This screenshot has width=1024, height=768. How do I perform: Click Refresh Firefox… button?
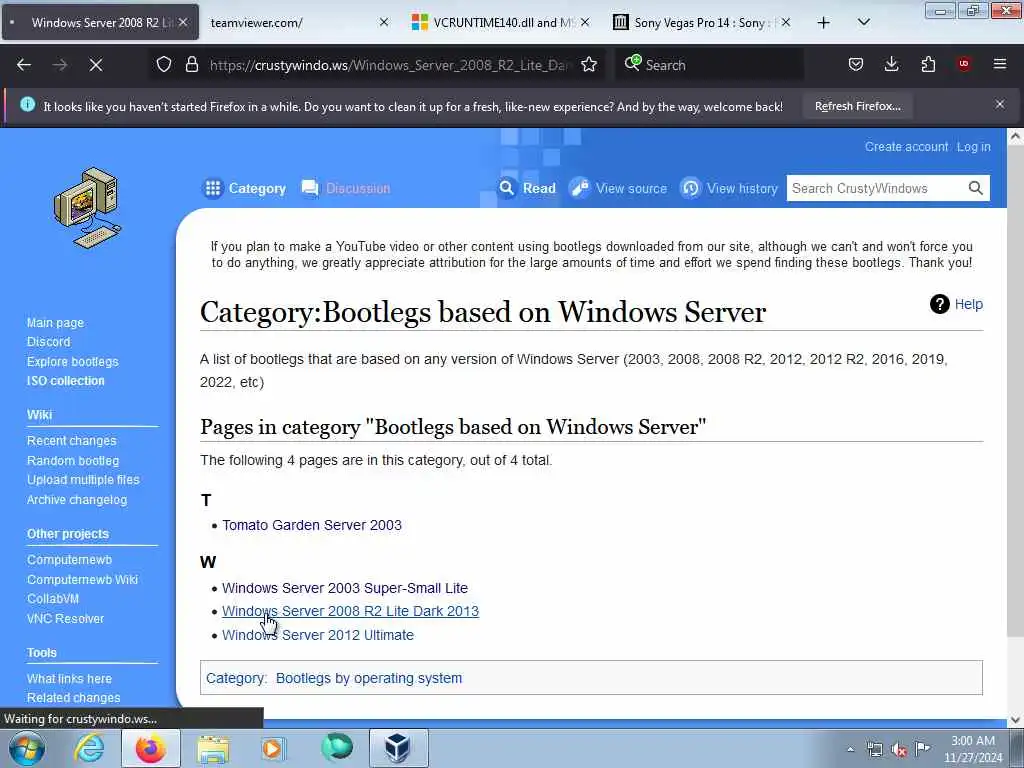pos(857,106)
